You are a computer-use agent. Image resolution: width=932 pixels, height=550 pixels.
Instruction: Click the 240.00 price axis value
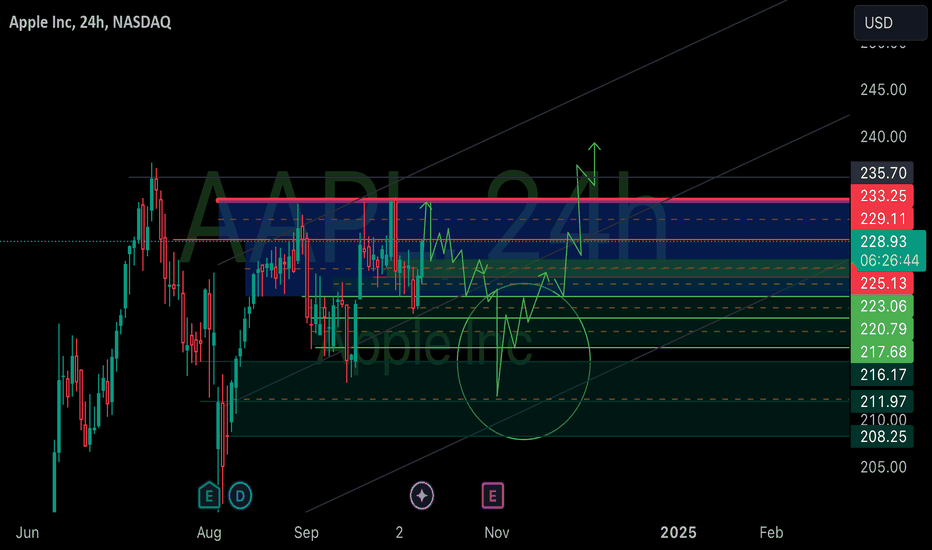click(x=883, y=137)
